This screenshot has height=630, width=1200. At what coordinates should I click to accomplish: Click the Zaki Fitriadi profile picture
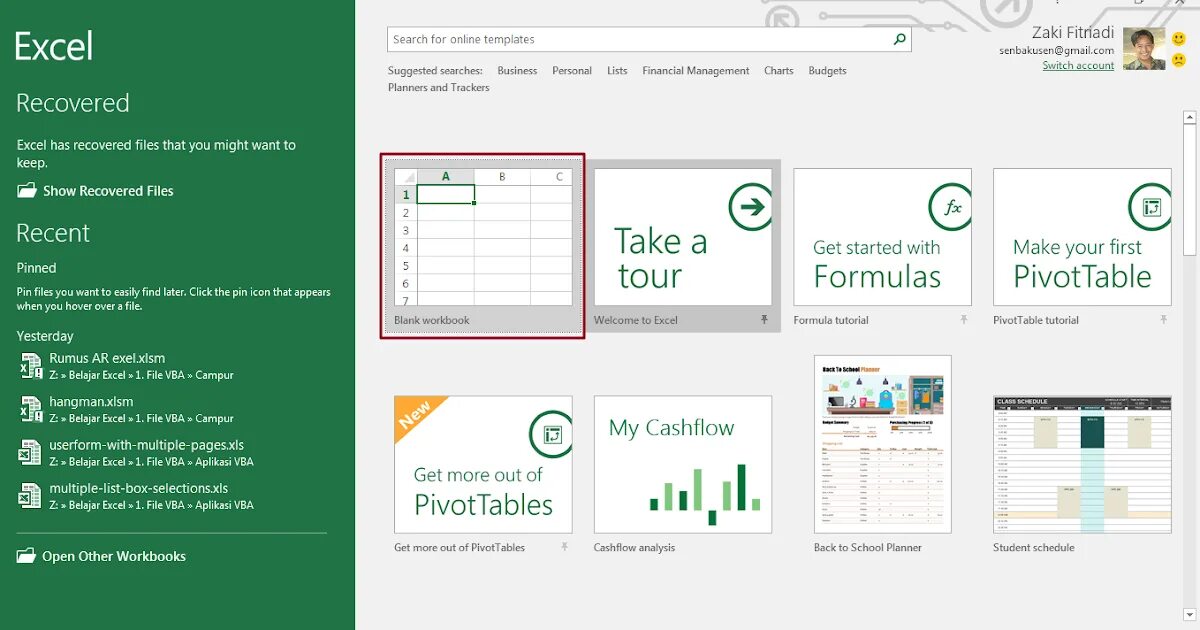click(x=1144, y=48)
